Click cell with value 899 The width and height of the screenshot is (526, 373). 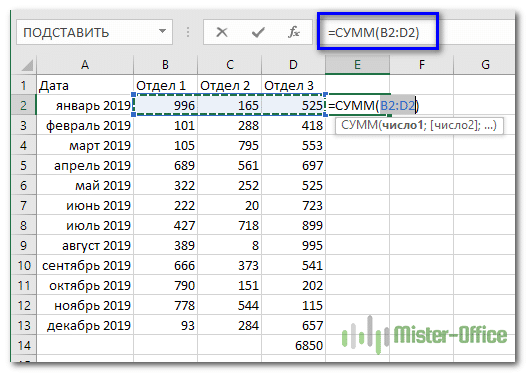coord(293,225)
